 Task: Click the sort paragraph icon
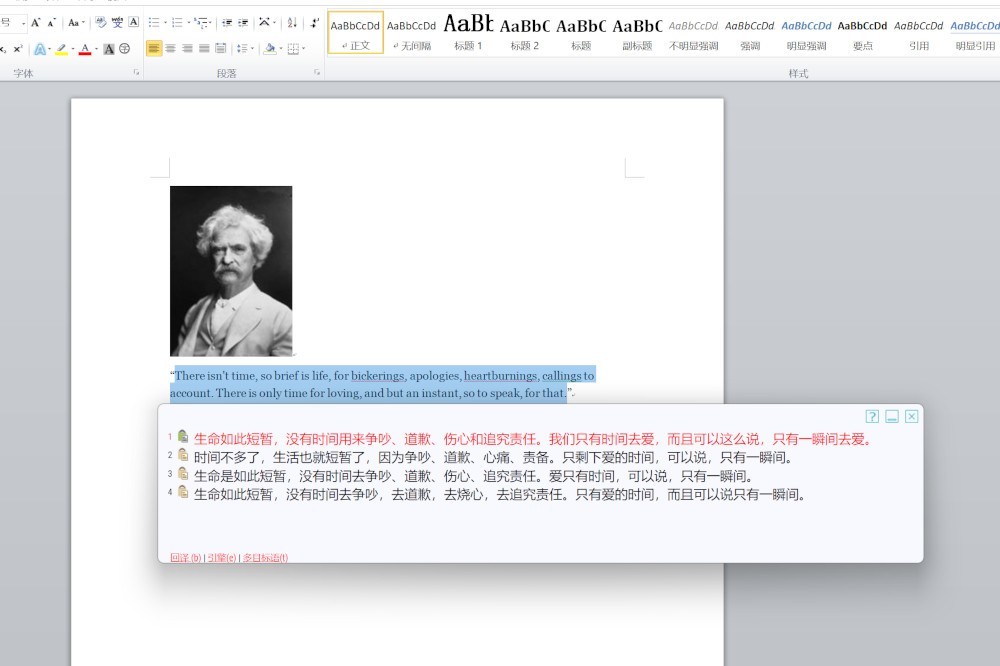(x=292, y=22)
